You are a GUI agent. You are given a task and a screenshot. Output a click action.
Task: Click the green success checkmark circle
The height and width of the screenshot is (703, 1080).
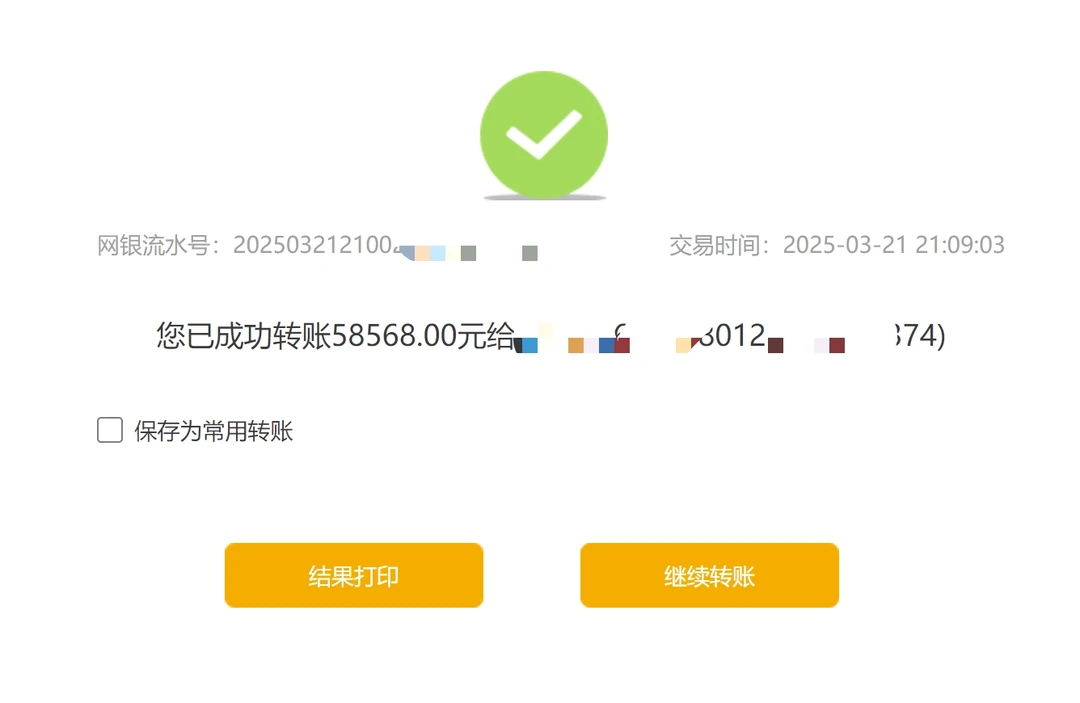[x=543, y=134]
